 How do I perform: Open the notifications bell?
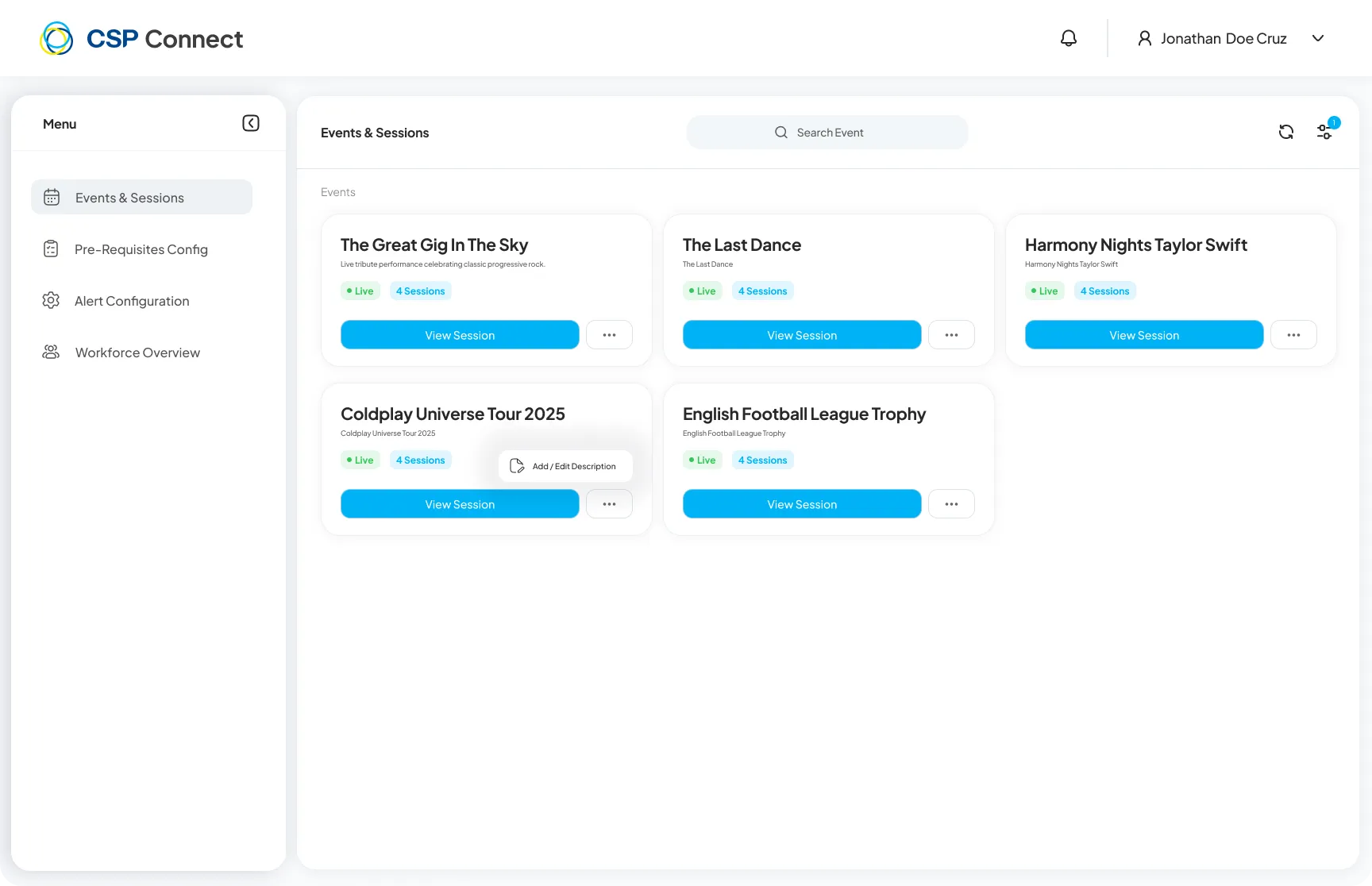[1069, 38]
